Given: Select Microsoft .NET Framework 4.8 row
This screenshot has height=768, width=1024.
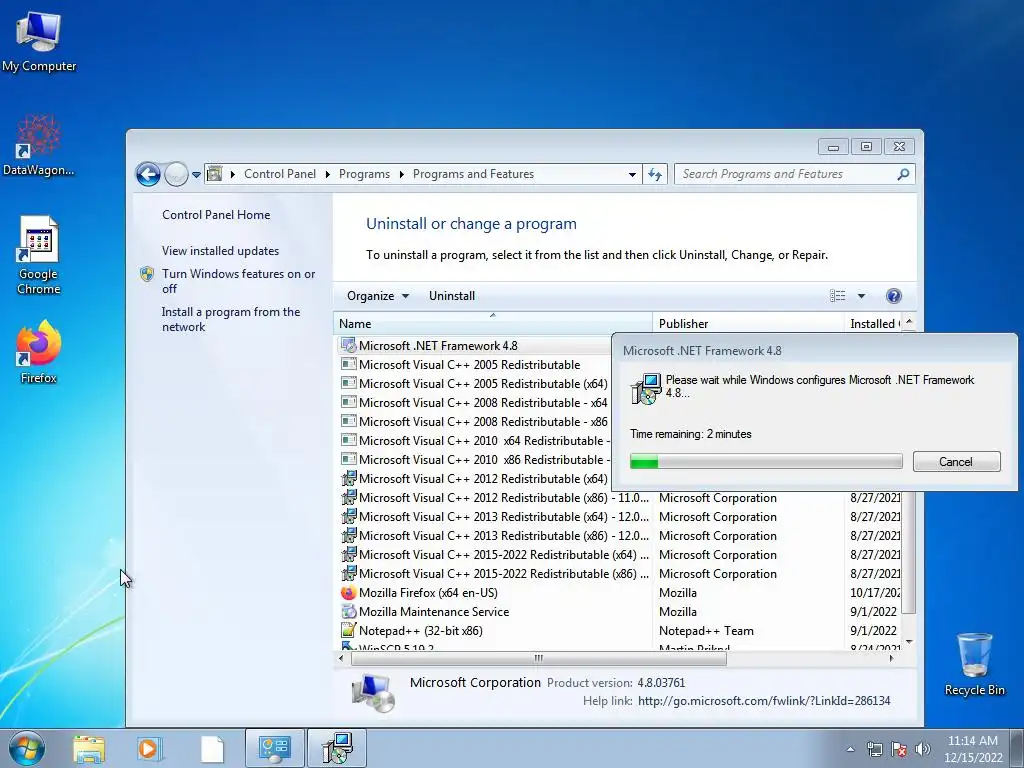Looking at the screenshot, I should click(474, 345).
